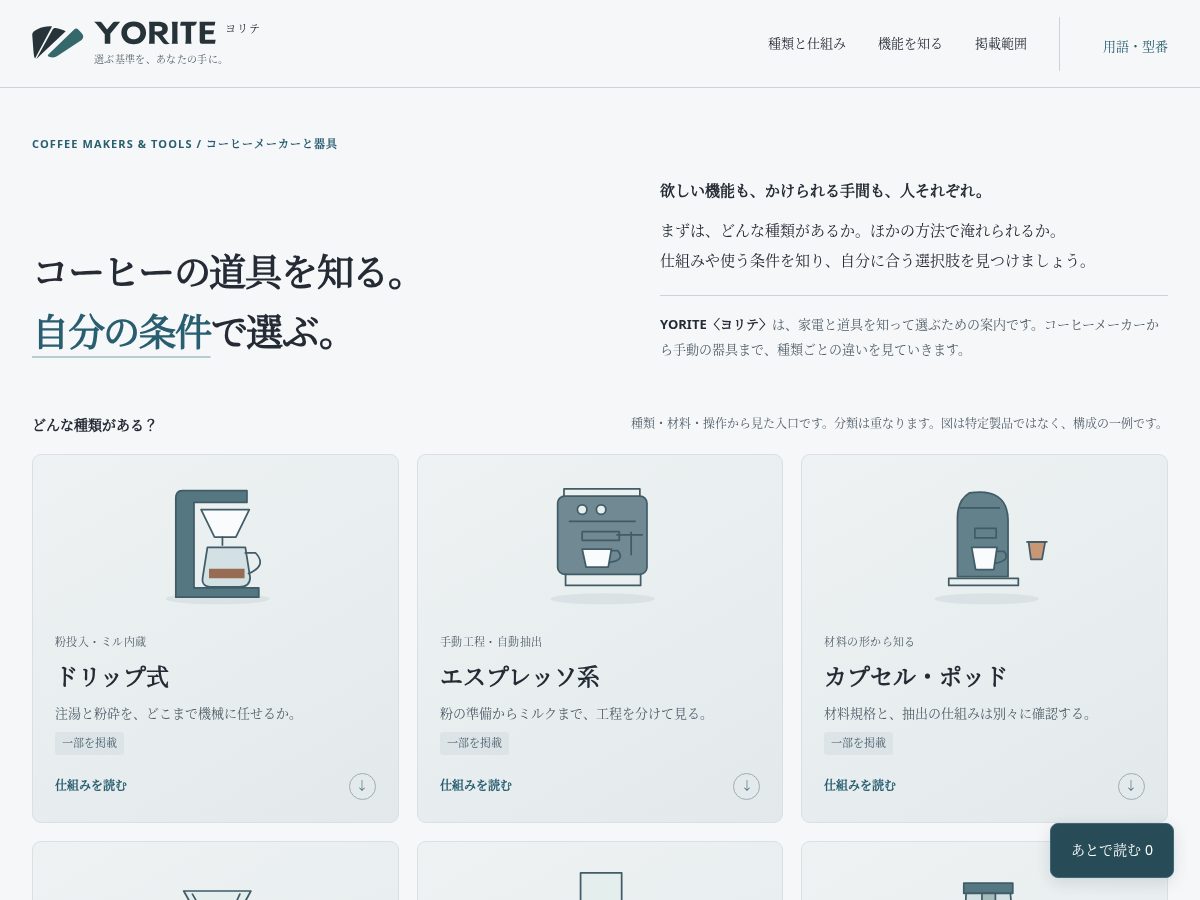Open the 機能を知る navigation item
This screenshot has width=1200, height=900.
[910, 44]
